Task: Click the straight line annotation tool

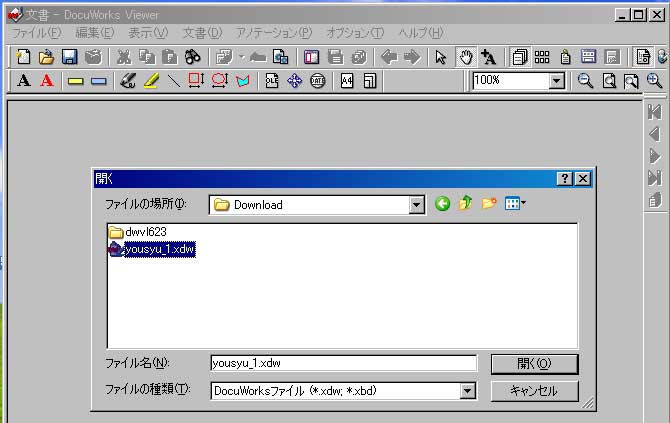Action: tap(173, 81)
